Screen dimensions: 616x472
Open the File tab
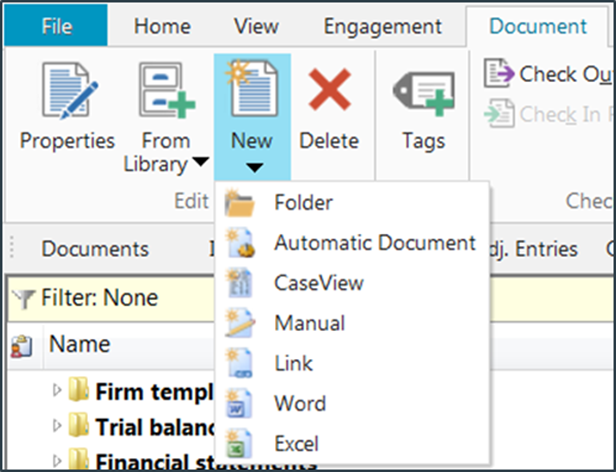[56, 26]
